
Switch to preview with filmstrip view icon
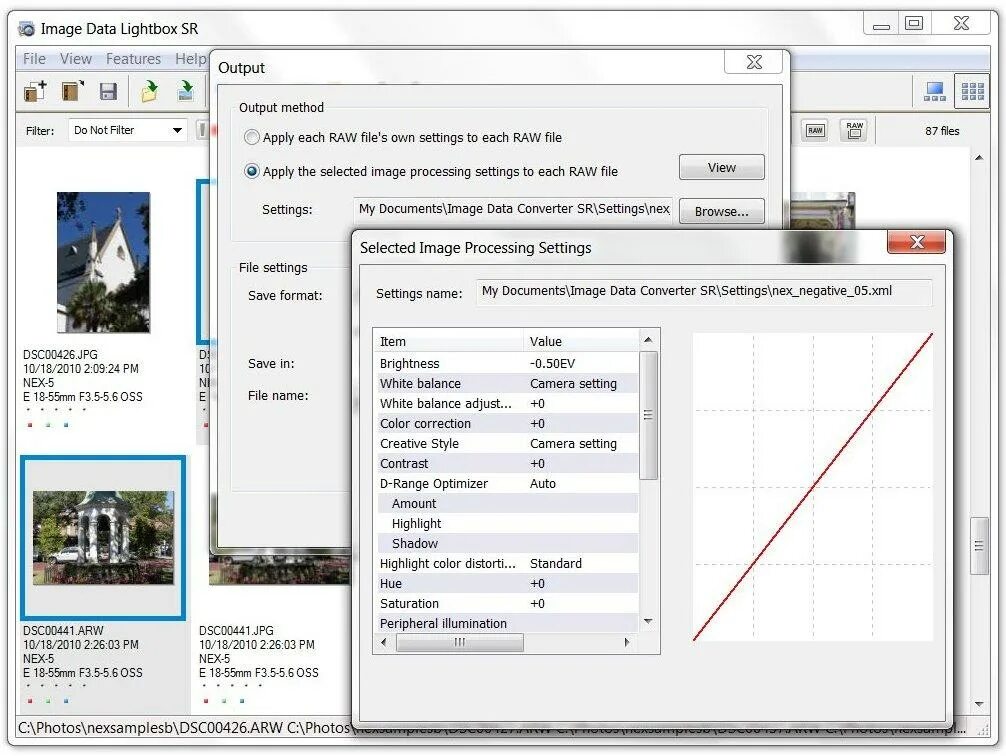click(934, 92)
